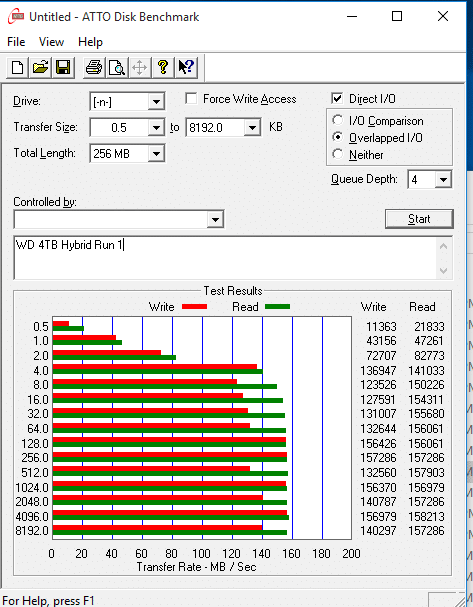The width and height of the screenshot is (473, 607).
Task: Open the File menu
Action: 16,42
